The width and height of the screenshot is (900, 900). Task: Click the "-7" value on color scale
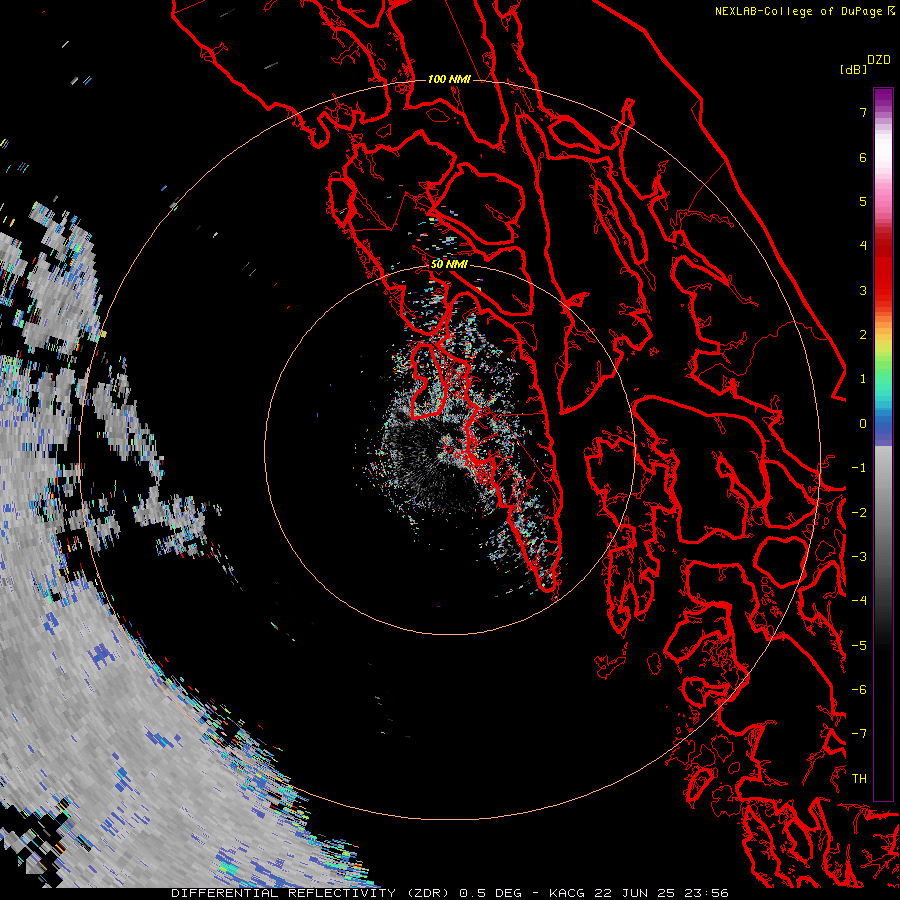click(x=859, y=734)
